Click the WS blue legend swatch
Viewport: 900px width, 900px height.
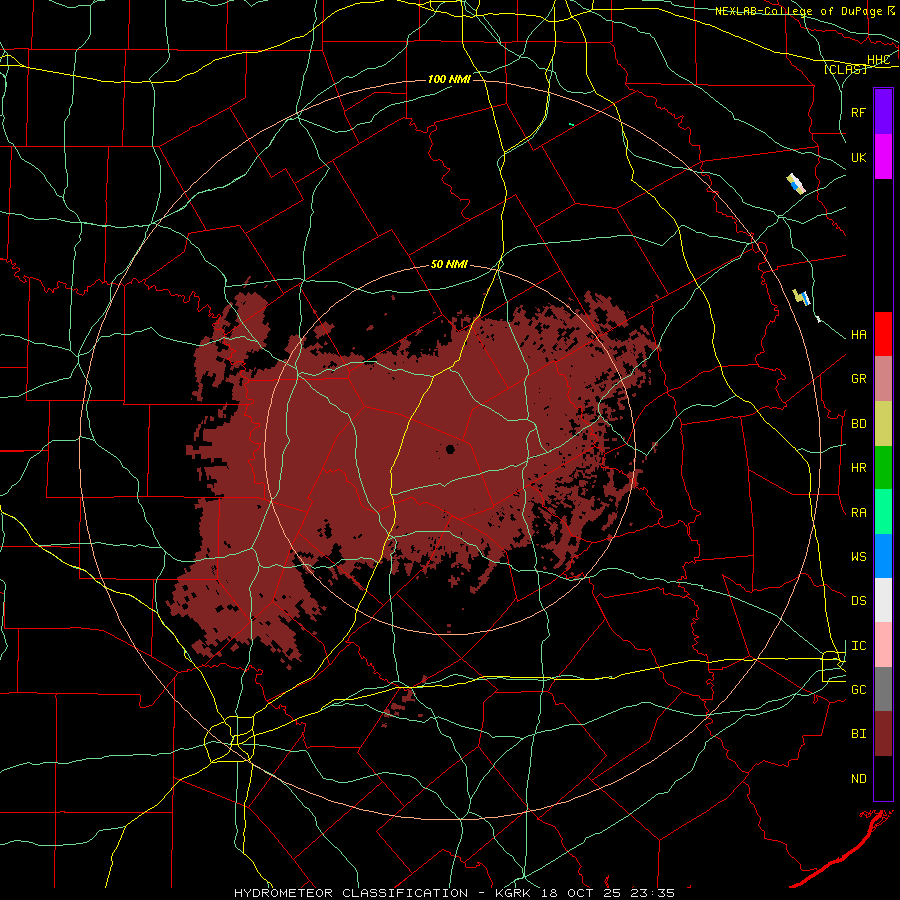click(x=883, y=556)
